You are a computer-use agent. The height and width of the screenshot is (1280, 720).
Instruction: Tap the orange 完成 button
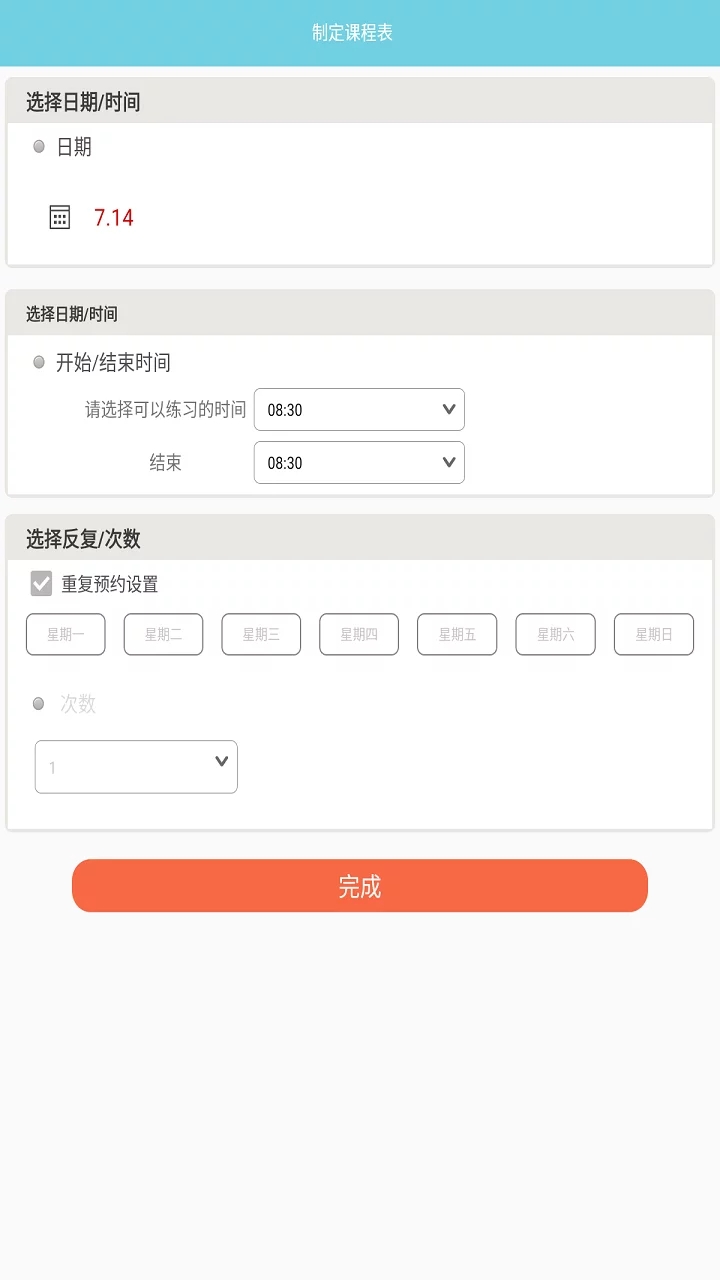(360, 886)
